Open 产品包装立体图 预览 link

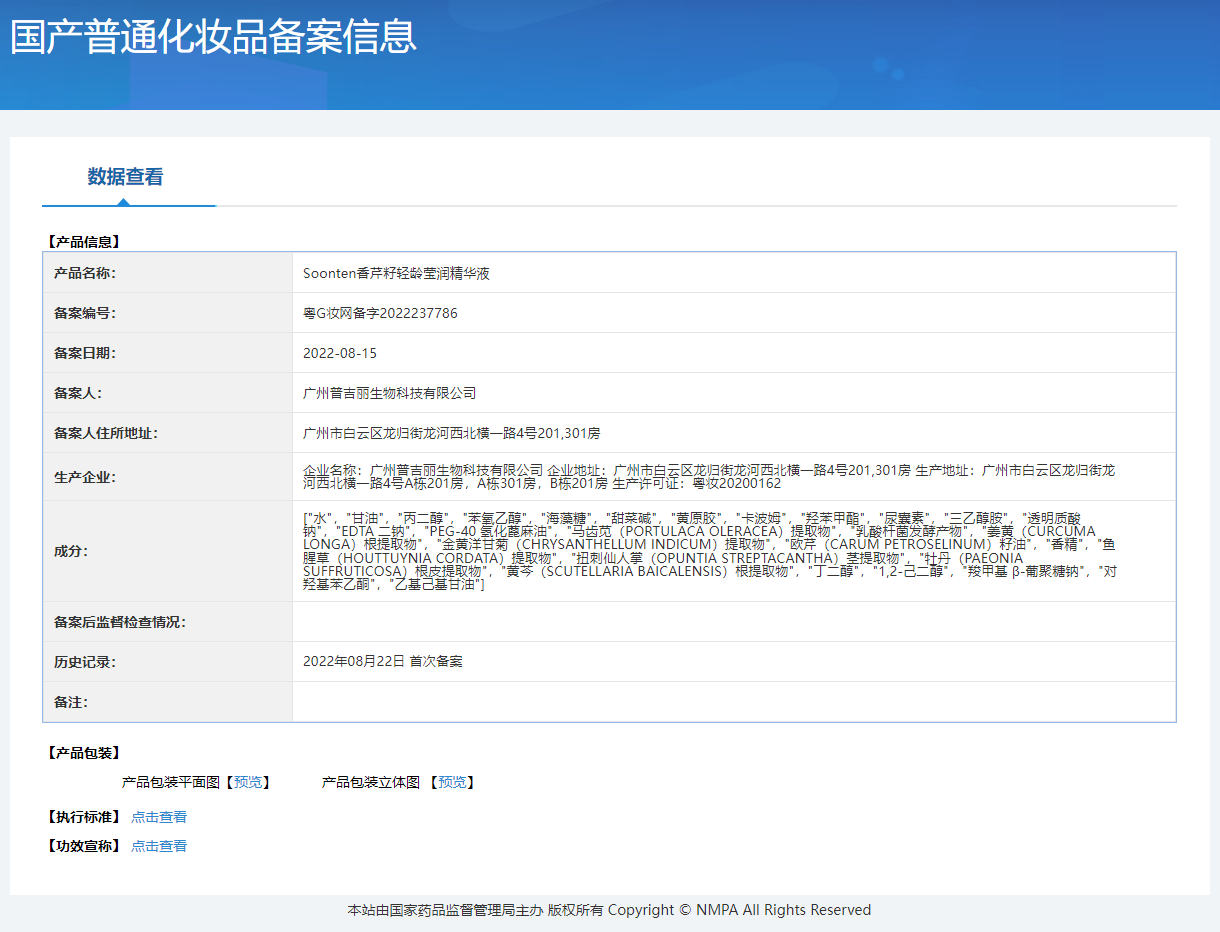(452, 782)
